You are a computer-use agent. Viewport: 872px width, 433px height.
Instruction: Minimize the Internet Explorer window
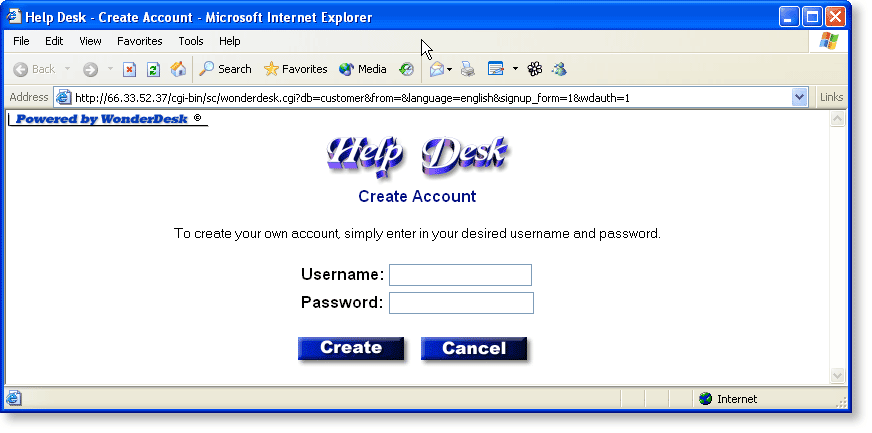[789, 17]
